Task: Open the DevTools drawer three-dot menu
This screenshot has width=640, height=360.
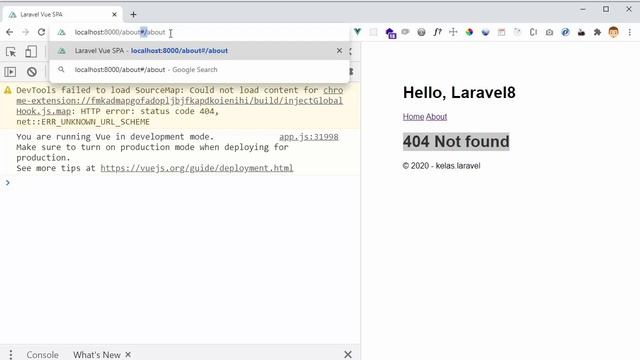Action: tap(11, 354)
